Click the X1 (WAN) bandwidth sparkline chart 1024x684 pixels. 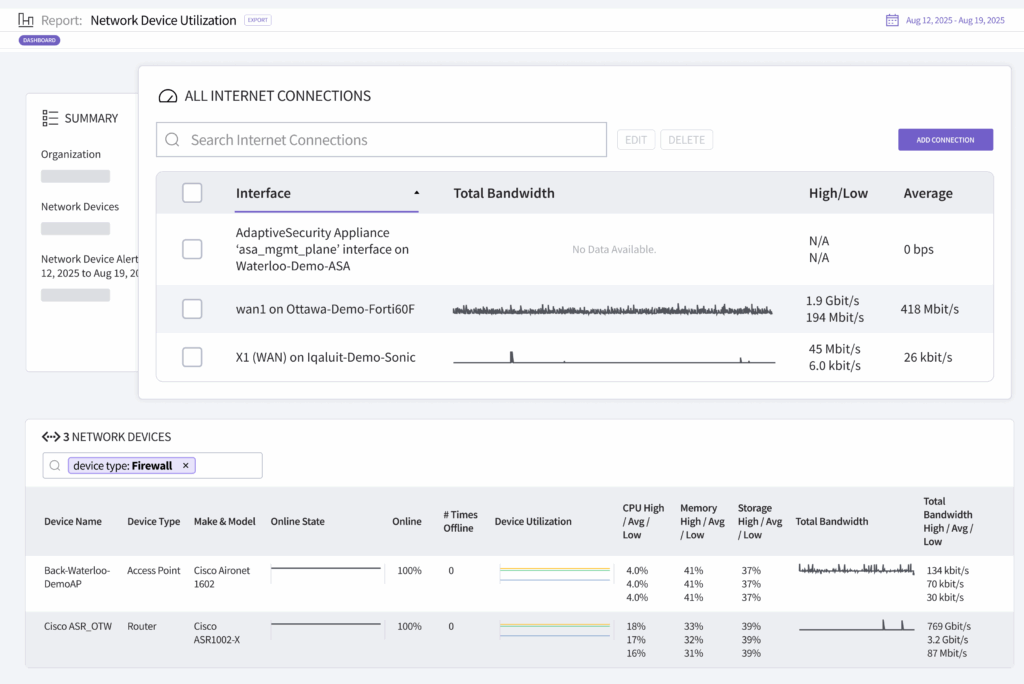click(x=614, y=357)
